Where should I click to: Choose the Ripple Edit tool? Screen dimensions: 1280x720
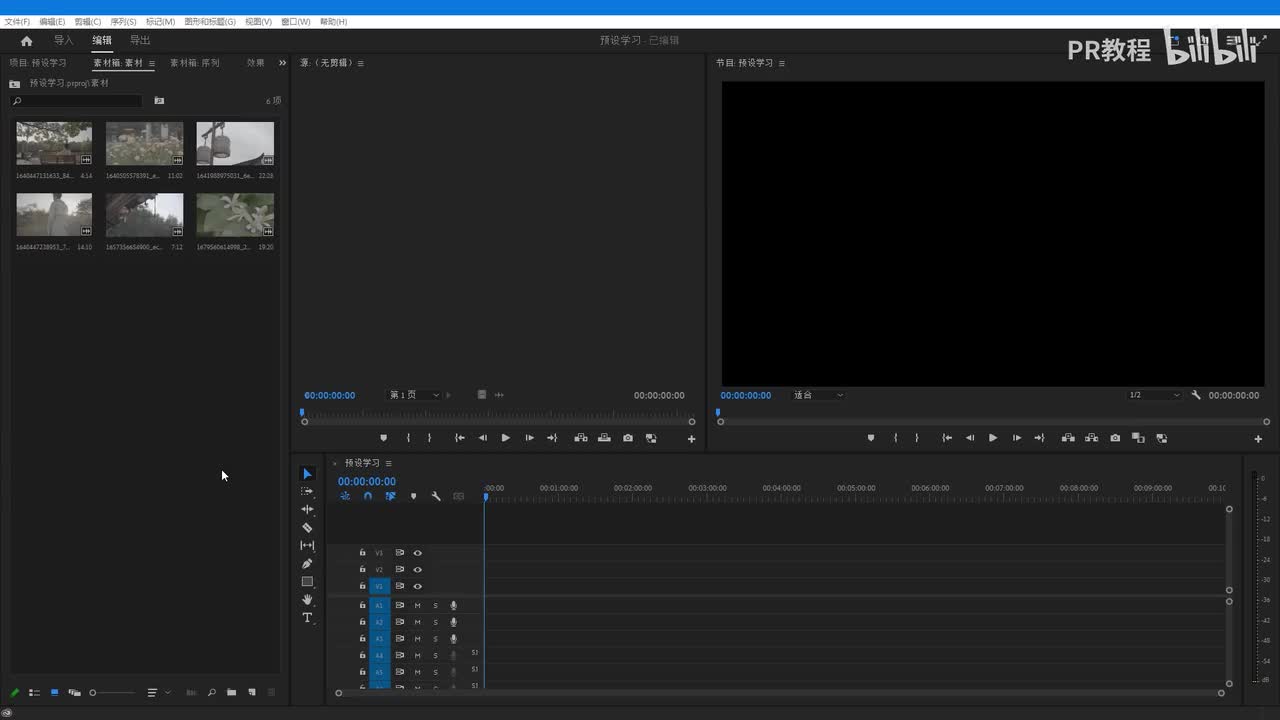click(x=307, y=510)
